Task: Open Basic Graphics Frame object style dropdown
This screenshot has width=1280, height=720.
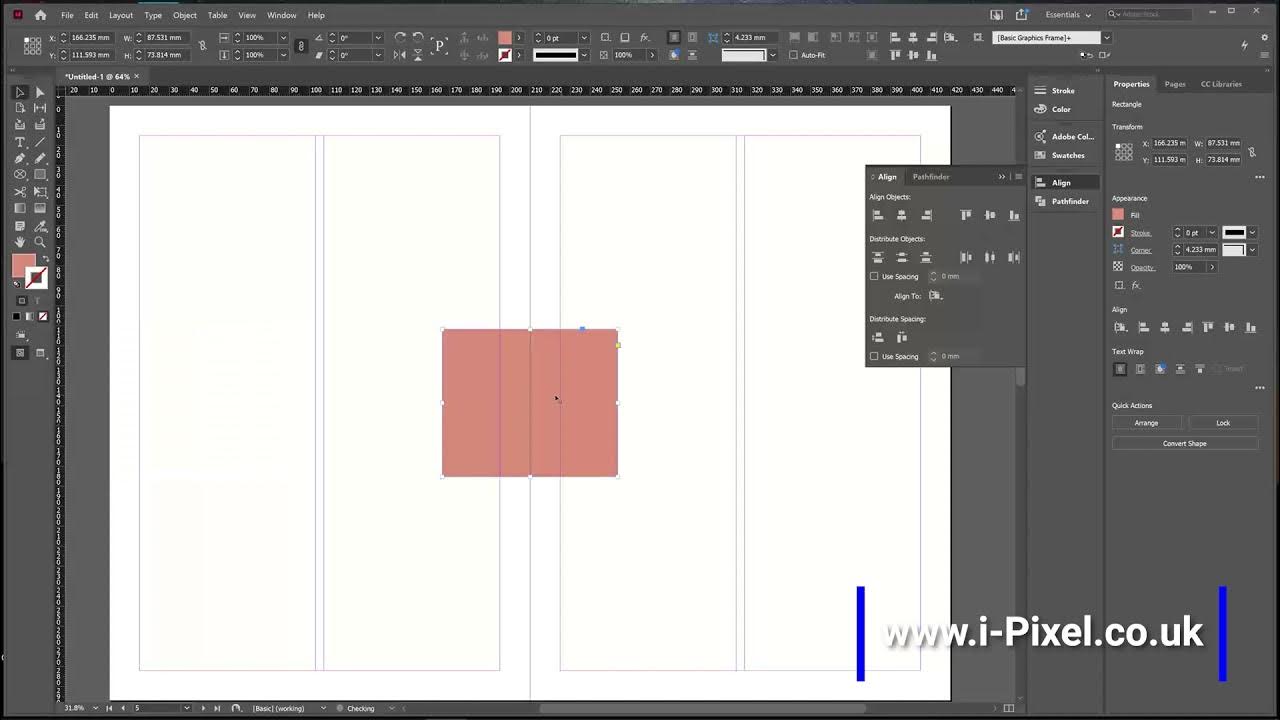Action: coord(1107,38)
